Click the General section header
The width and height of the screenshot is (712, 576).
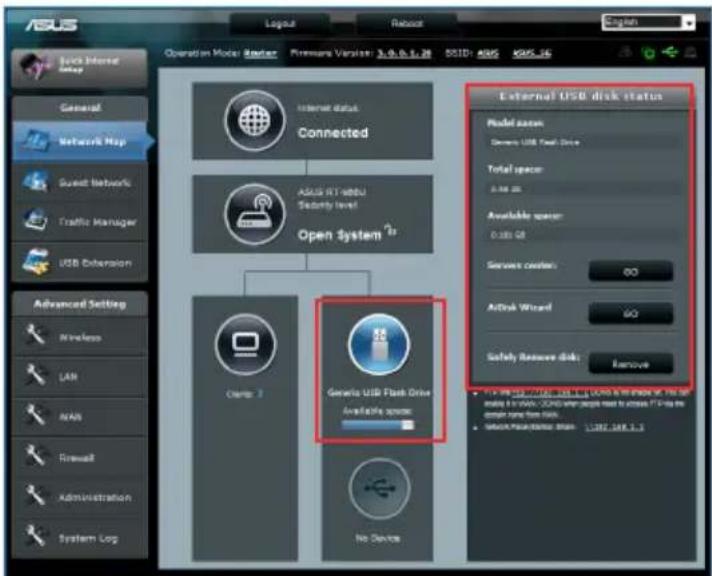pos(80,108)
